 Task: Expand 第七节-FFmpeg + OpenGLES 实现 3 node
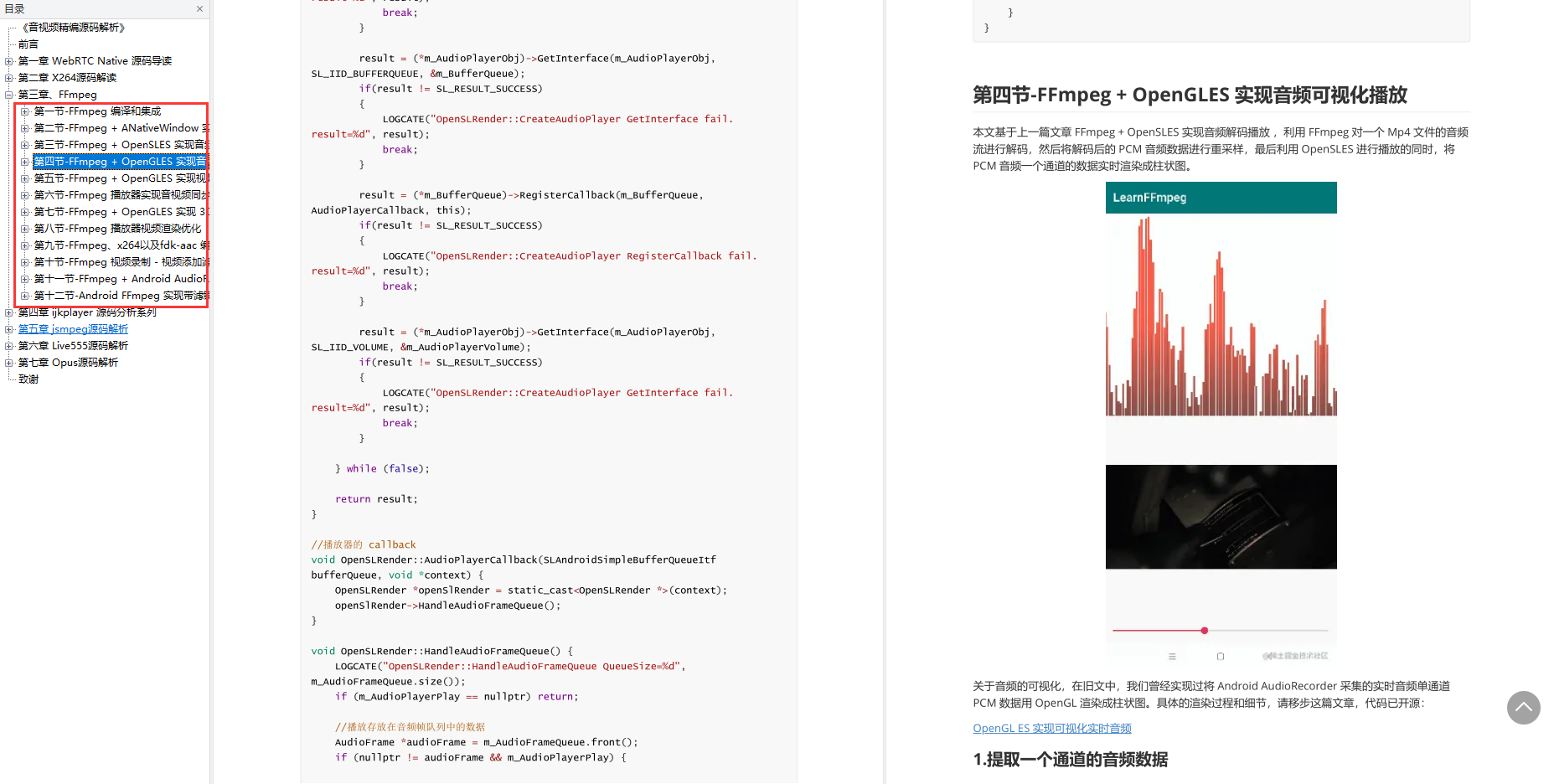point(25,212)
